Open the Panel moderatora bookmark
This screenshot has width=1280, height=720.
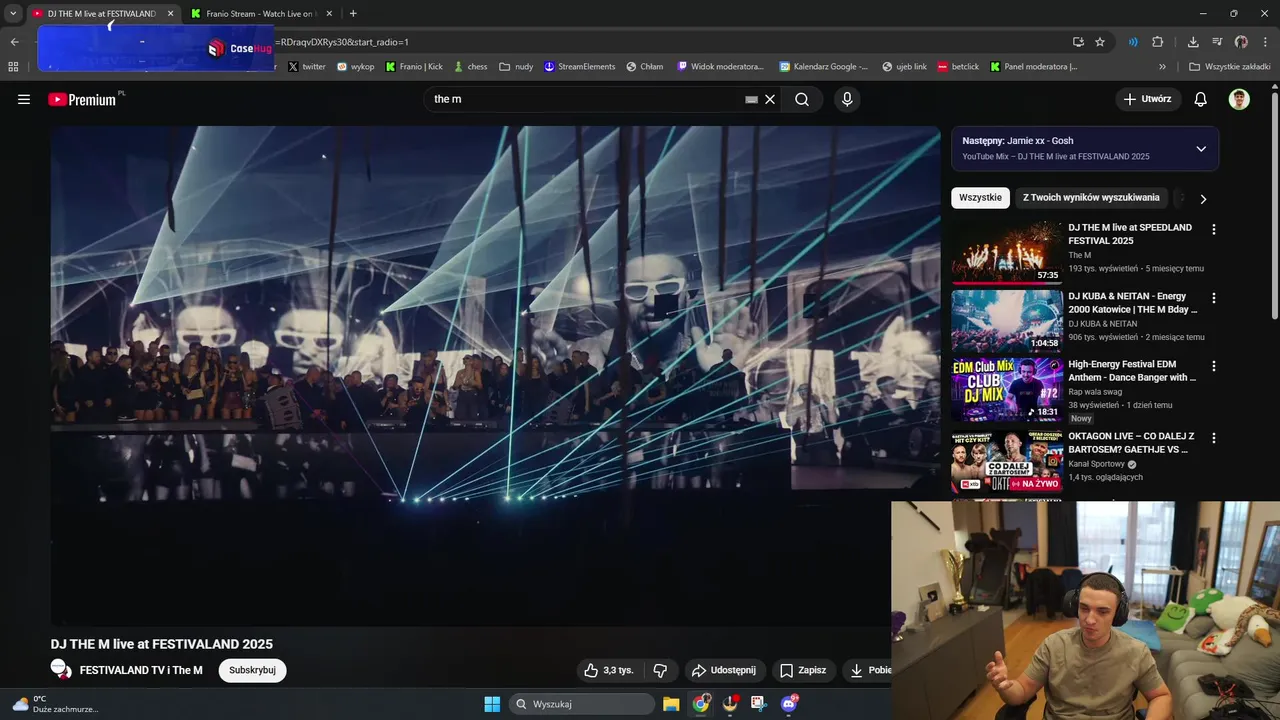click(x=1034, y=67)
